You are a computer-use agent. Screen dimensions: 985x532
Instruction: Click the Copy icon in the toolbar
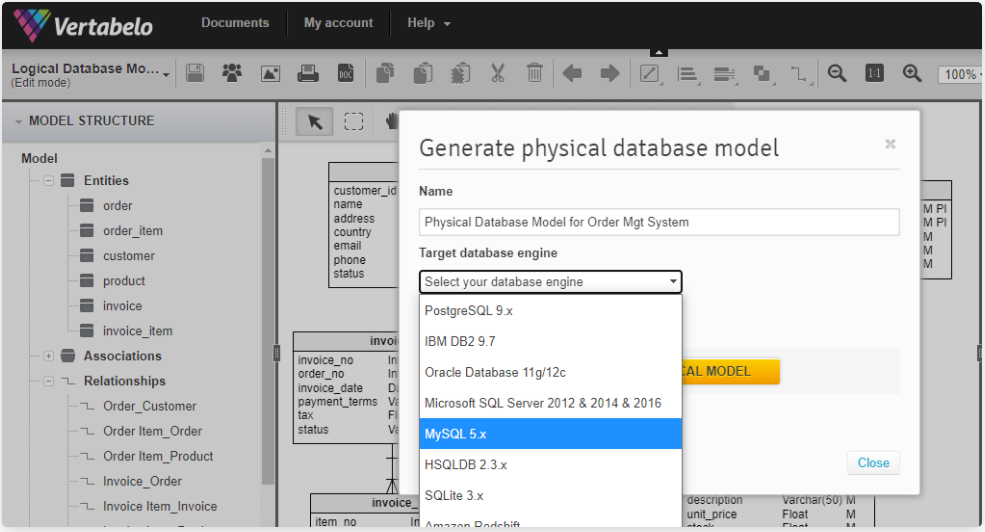click(385, 73)
